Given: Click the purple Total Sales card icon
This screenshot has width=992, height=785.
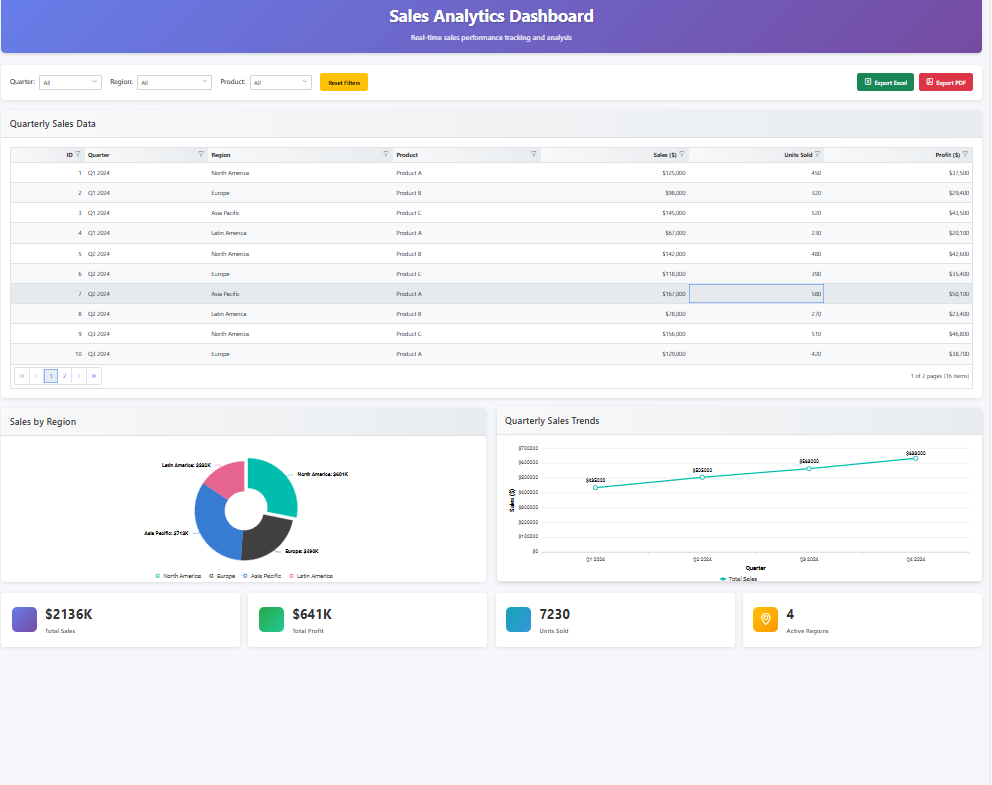Looking at the screenshot, I should [x=24, y=619].
